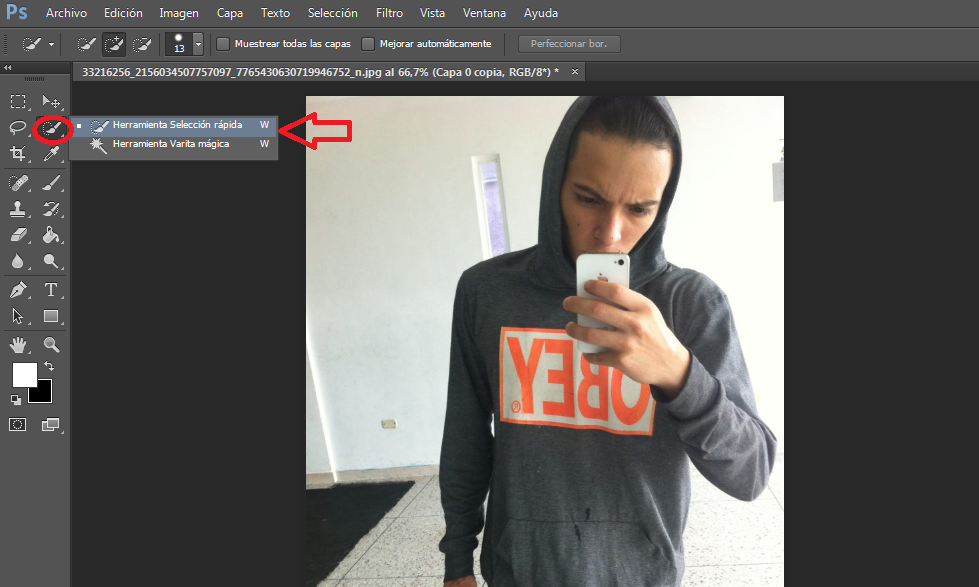The image size is (979, 587).
Task: Collapse the tools panel double arrows
Action: (7, 67)
